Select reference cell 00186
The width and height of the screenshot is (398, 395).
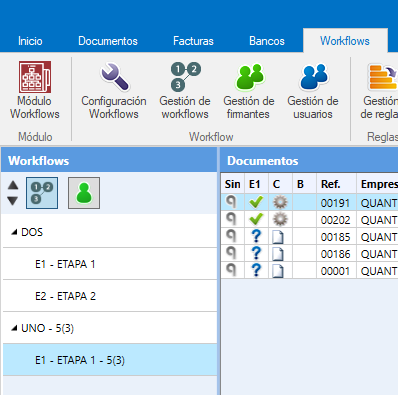336,254
